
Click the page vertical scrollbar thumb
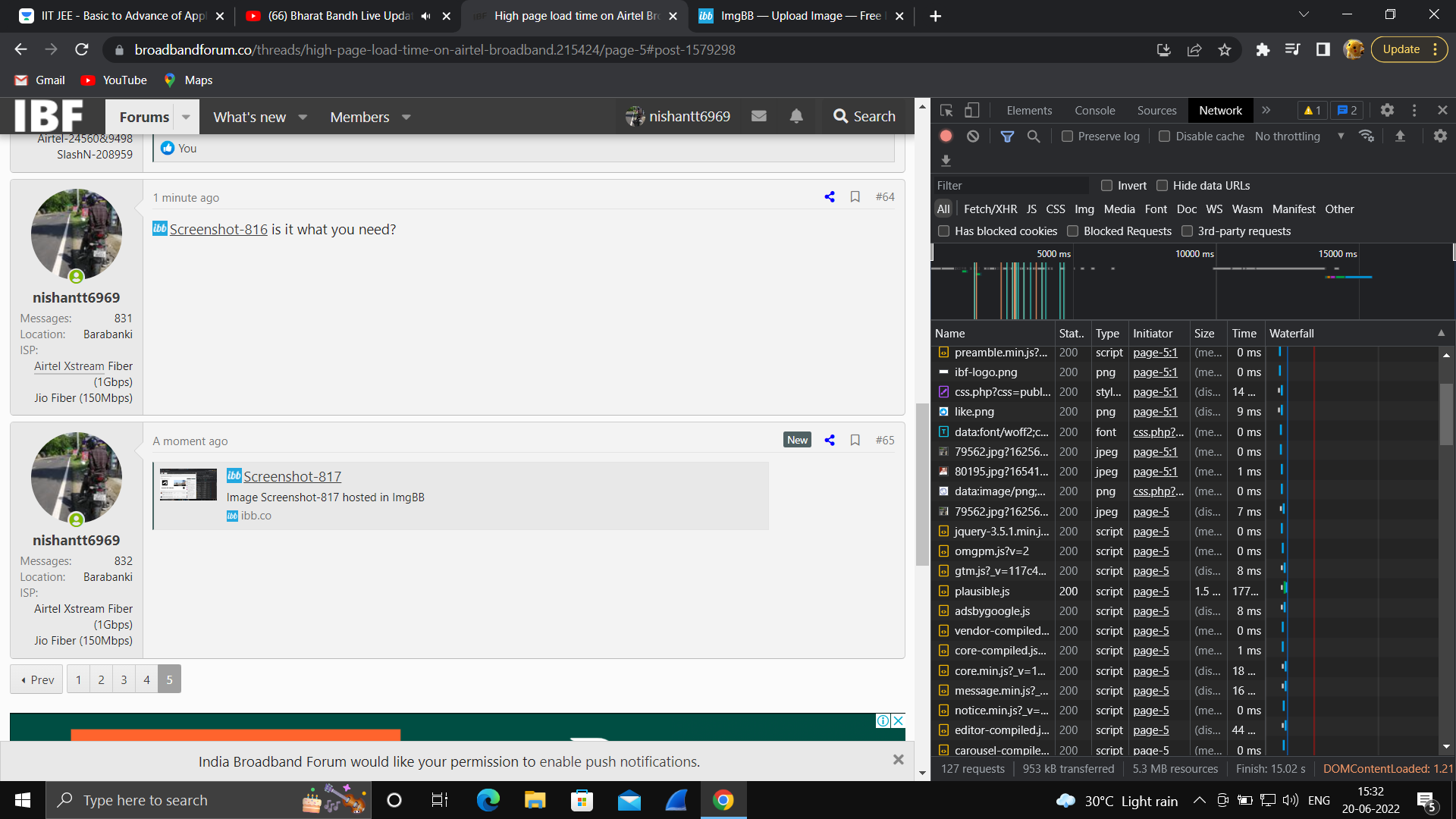tap(922, 485)
